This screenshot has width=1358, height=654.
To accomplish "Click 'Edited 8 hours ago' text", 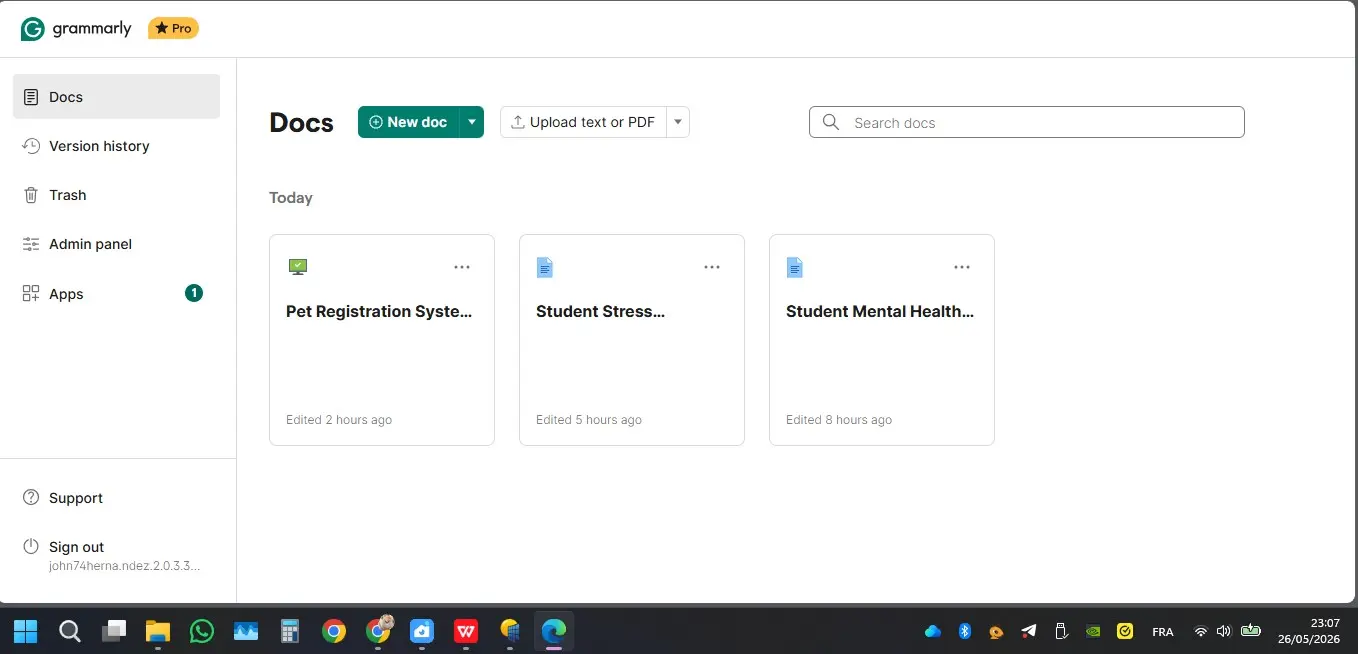I will (839, 420).
